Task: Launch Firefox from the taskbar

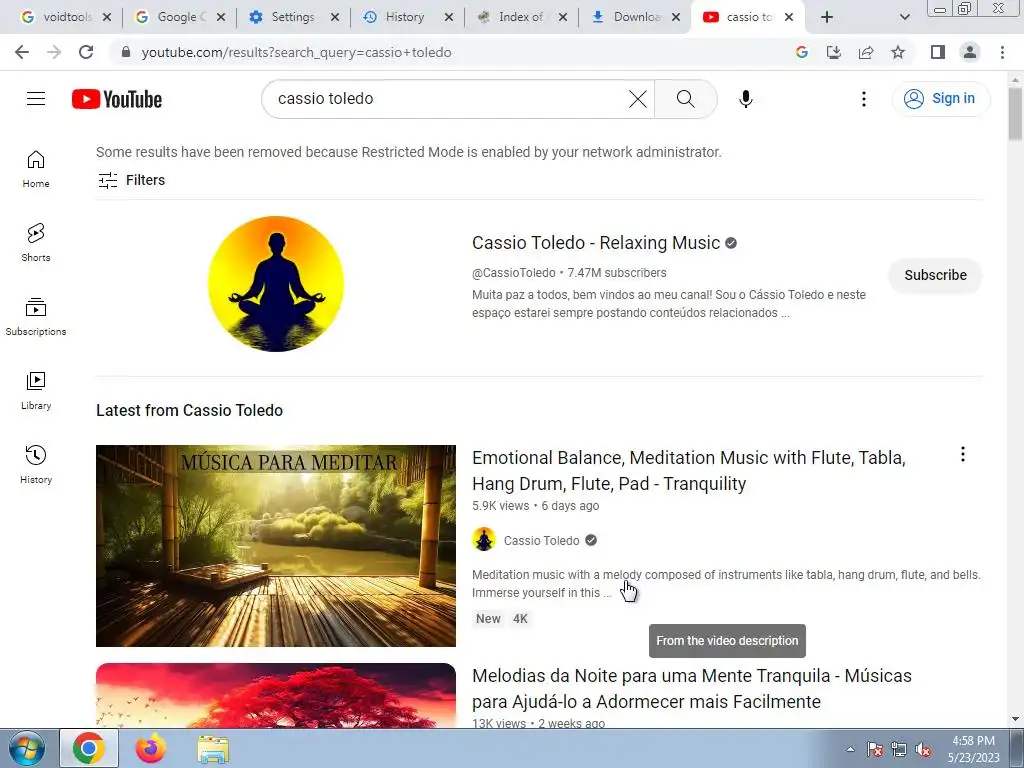Action: tap(150, 748)
